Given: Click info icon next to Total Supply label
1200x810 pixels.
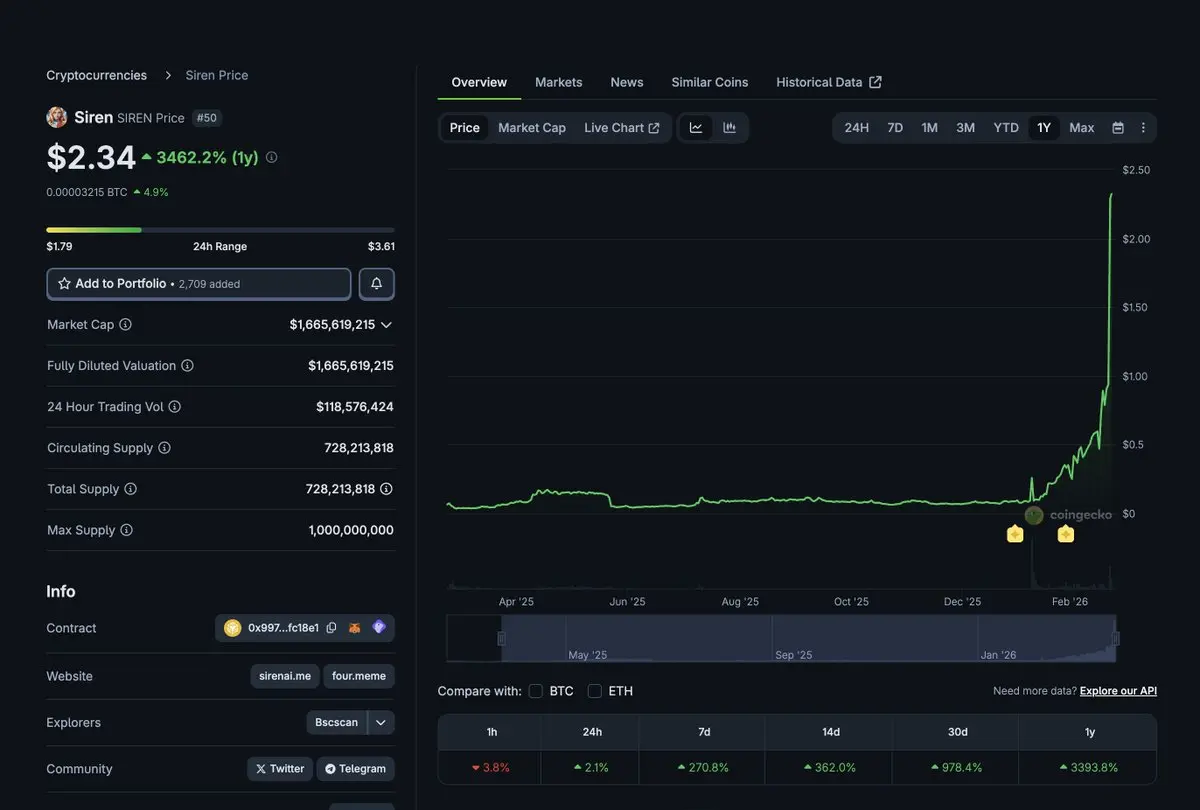Looking at the screenshot, I should point(130,489).
